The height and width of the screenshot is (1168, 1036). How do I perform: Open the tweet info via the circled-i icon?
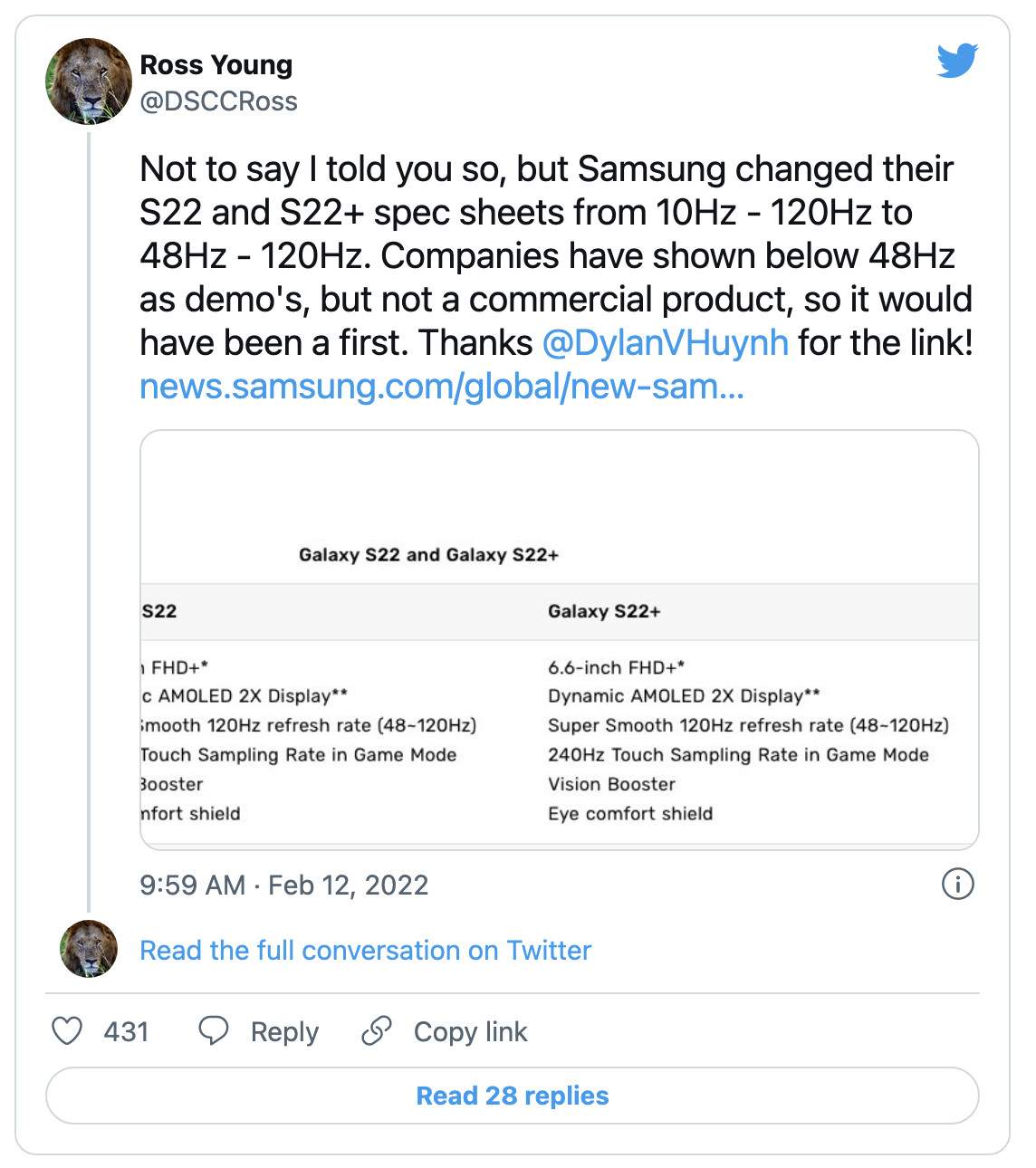[960, 886]
